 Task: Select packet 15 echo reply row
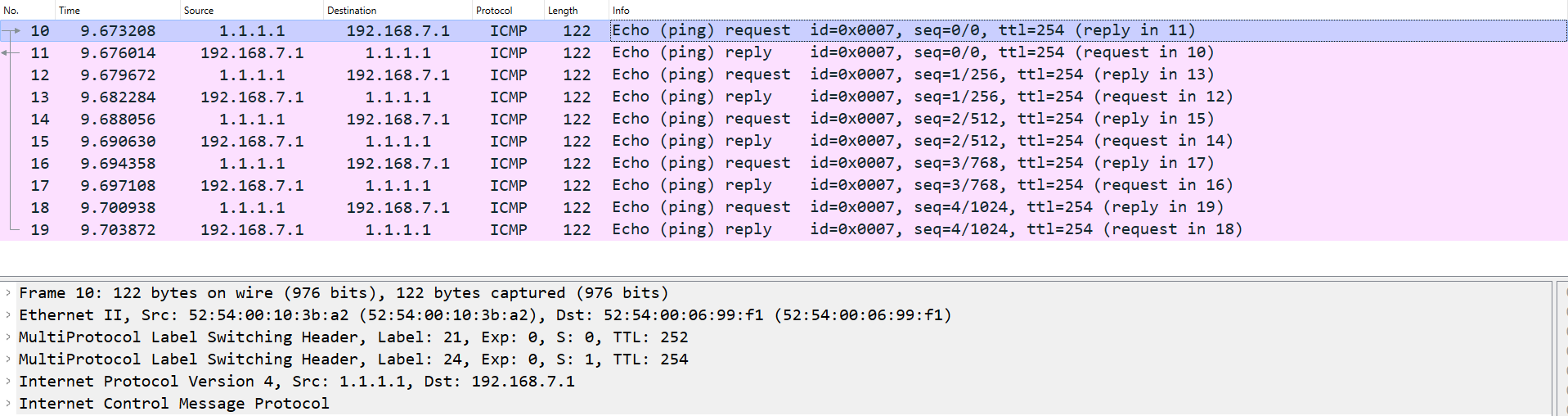(491, 141)
